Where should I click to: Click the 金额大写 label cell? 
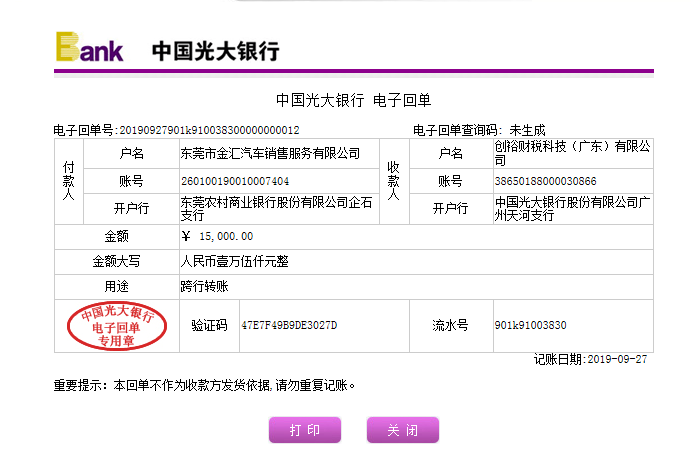117,262
